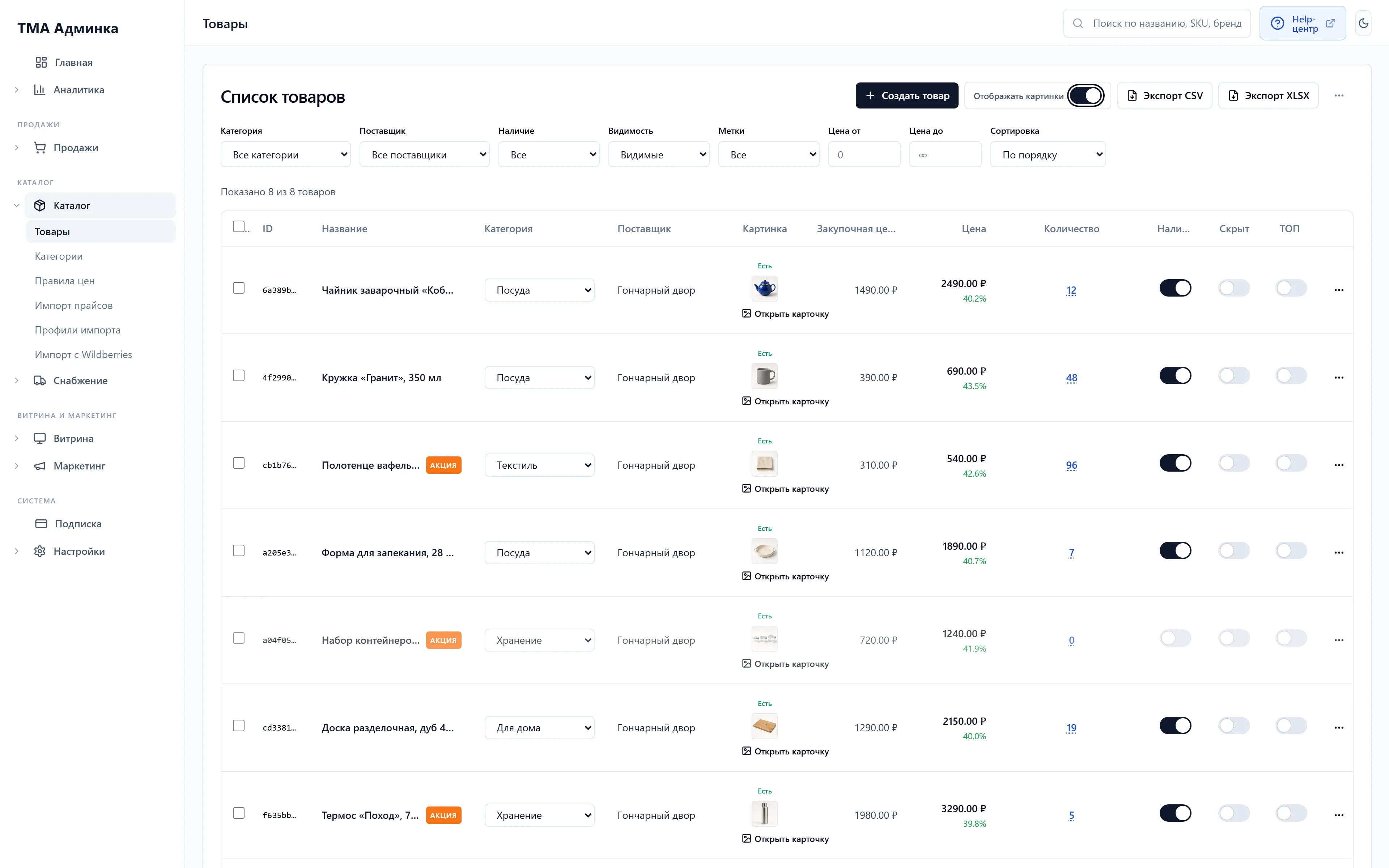Change Текстиль category of Полотенце вафельное
This screenshot has width=1389, height=868.
click(539, 465)
